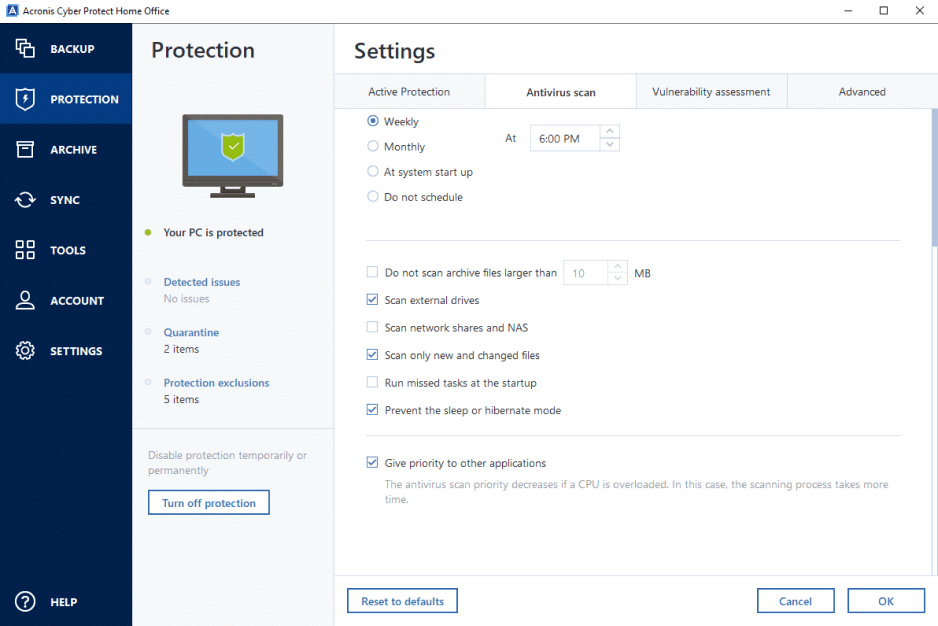The image size is (938, 626).
Task: Increase archive size limit stepper
Action: (x=618, y=266)
